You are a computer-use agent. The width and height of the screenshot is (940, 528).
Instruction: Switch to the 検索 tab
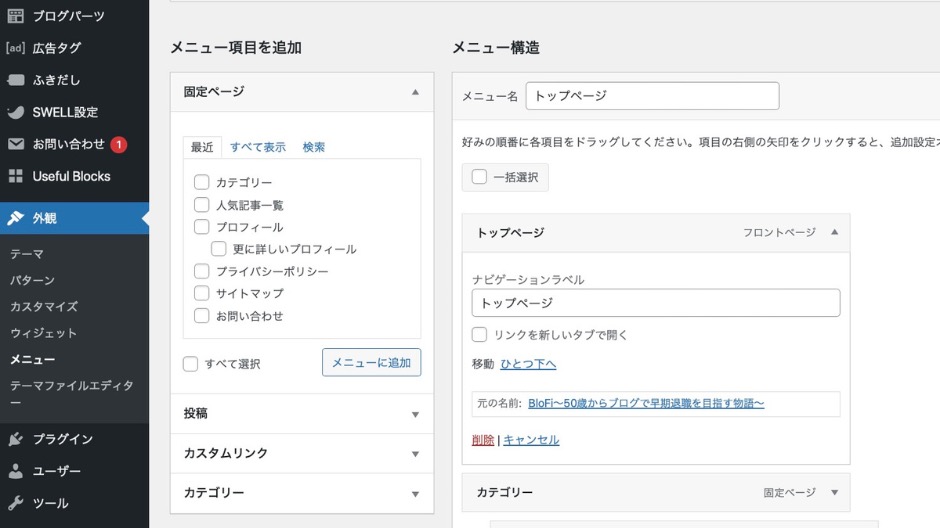314,147
